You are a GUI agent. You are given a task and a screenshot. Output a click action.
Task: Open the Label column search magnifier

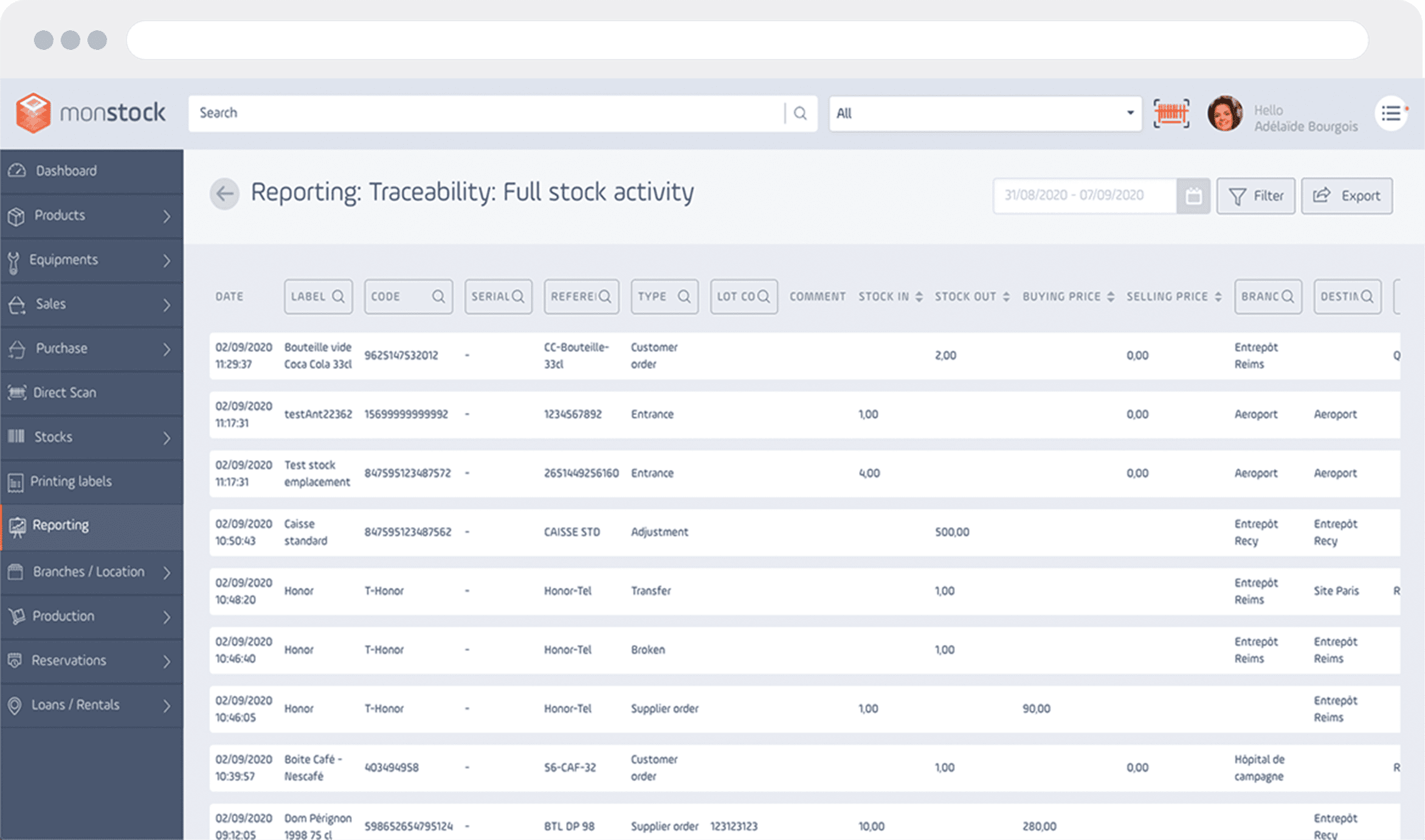(339, 297)
